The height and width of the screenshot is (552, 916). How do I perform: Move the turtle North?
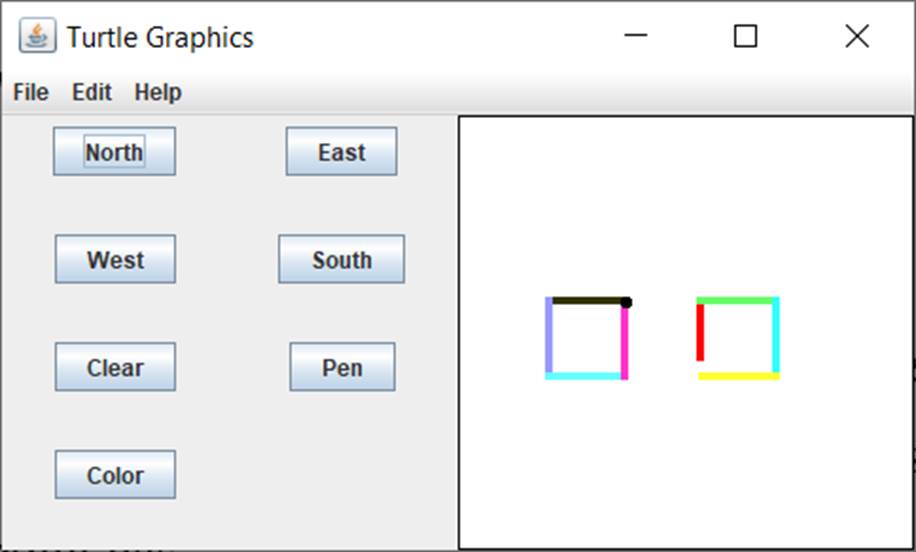114,152
